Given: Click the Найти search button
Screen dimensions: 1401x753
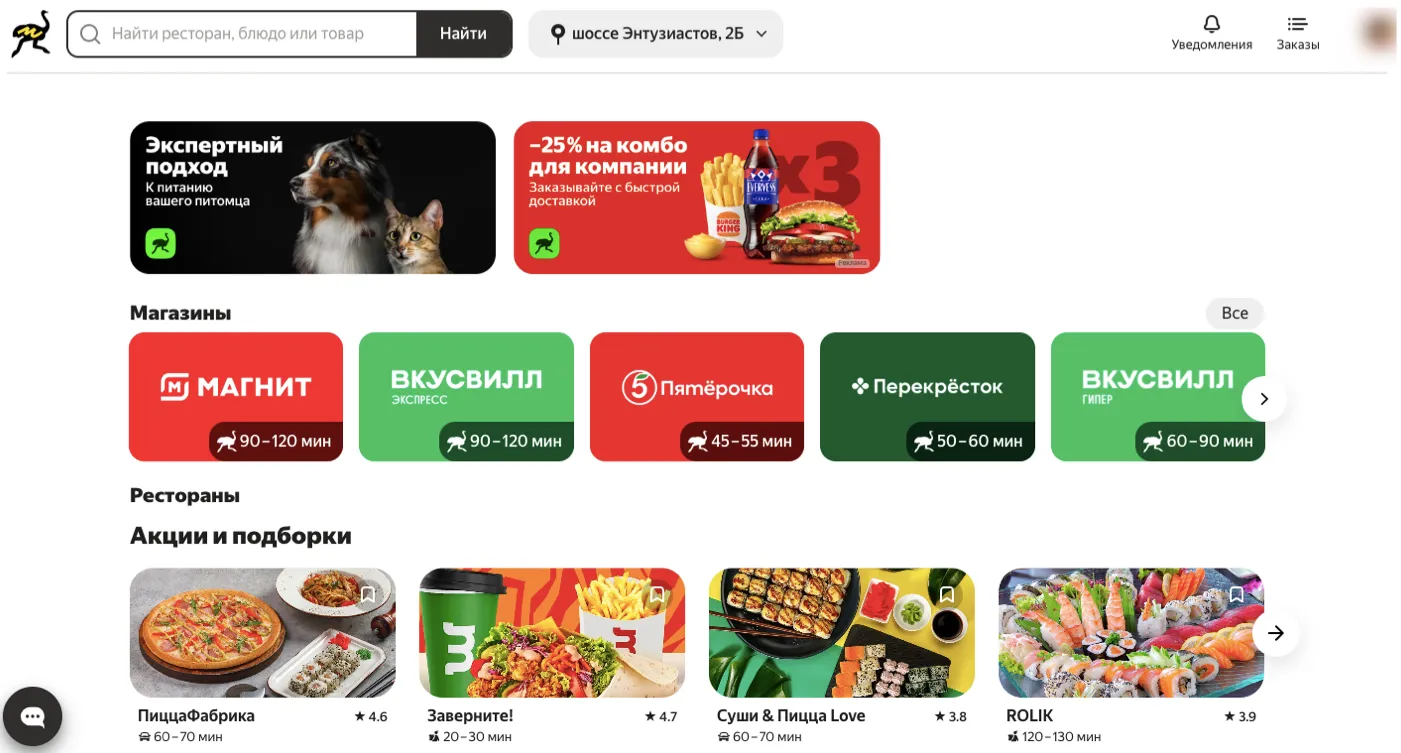Looking at the screenshot, I should pyautogui.click(x=464, y=34).
